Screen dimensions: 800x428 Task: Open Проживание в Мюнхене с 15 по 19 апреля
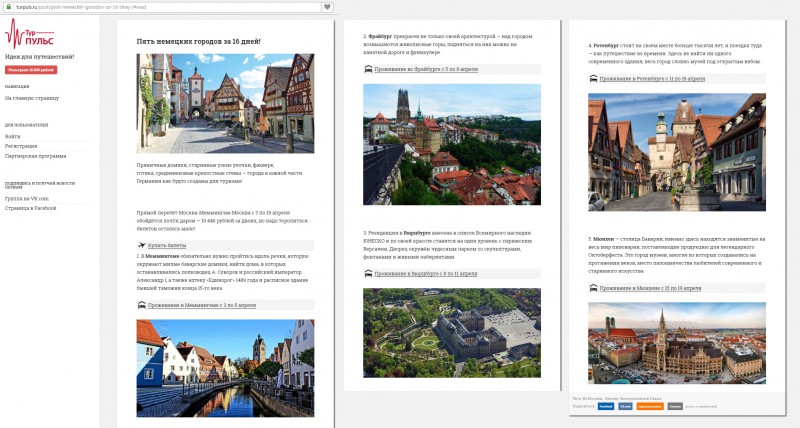coord(650,288)
